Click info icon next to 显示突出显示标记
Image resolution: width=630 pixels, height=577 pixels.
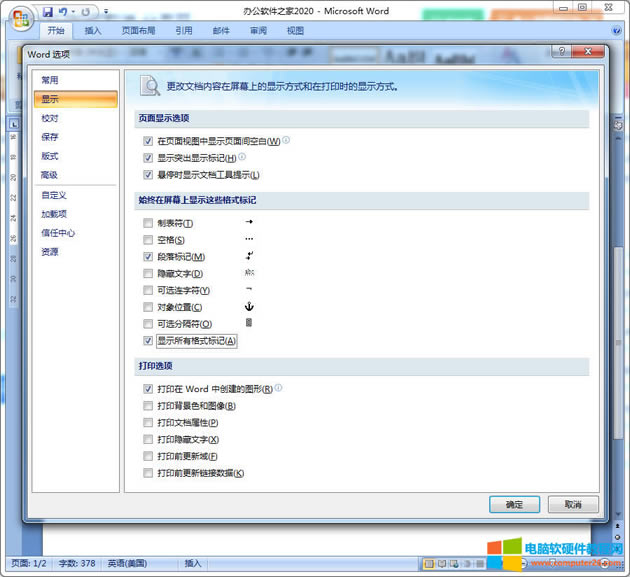[x=242, y=157]
